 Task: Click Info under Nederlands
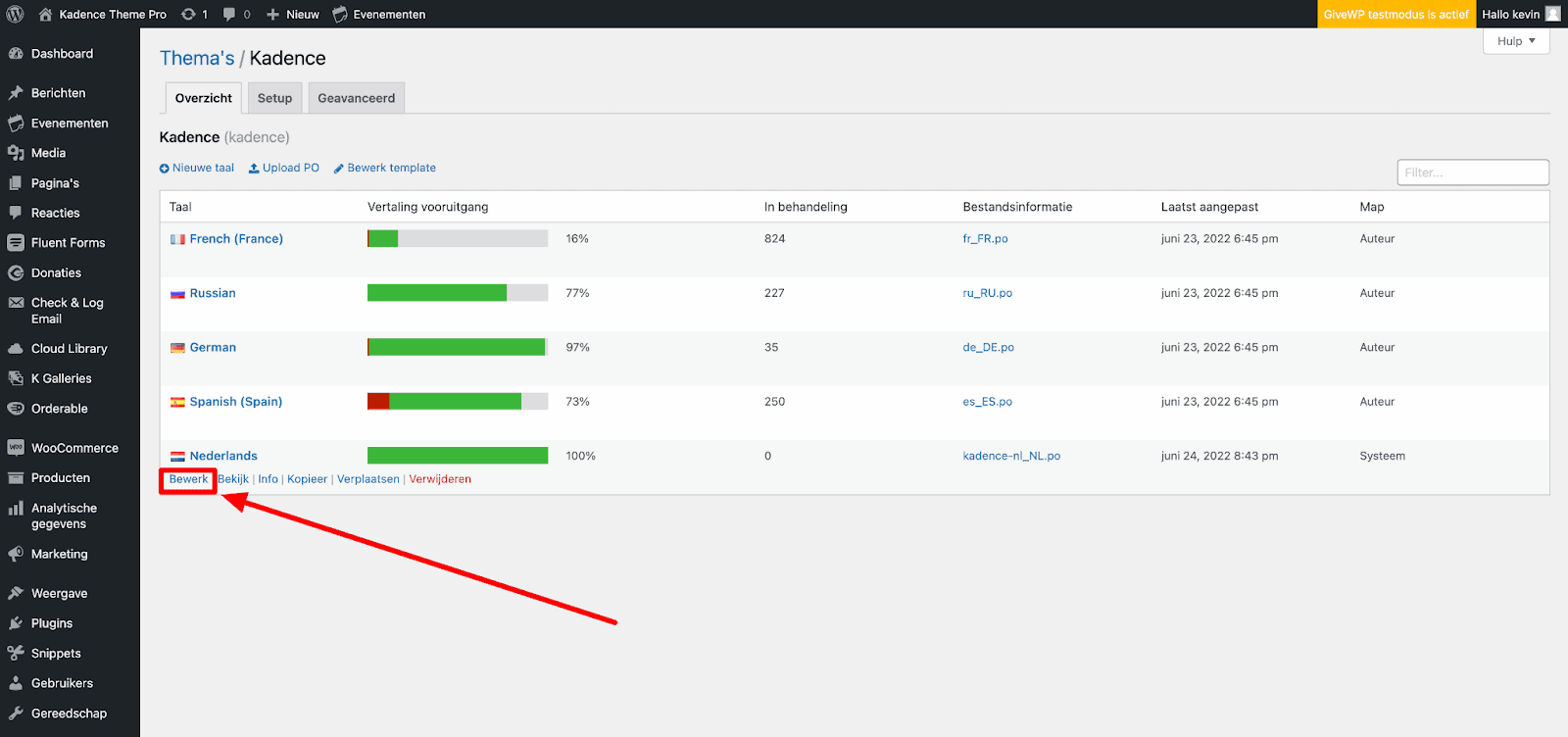pyautogui.click(x=268, y=479)
